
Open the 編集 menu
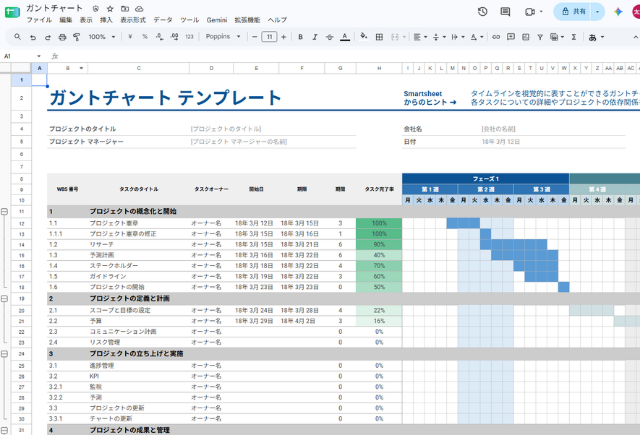[x=66, y=20]
